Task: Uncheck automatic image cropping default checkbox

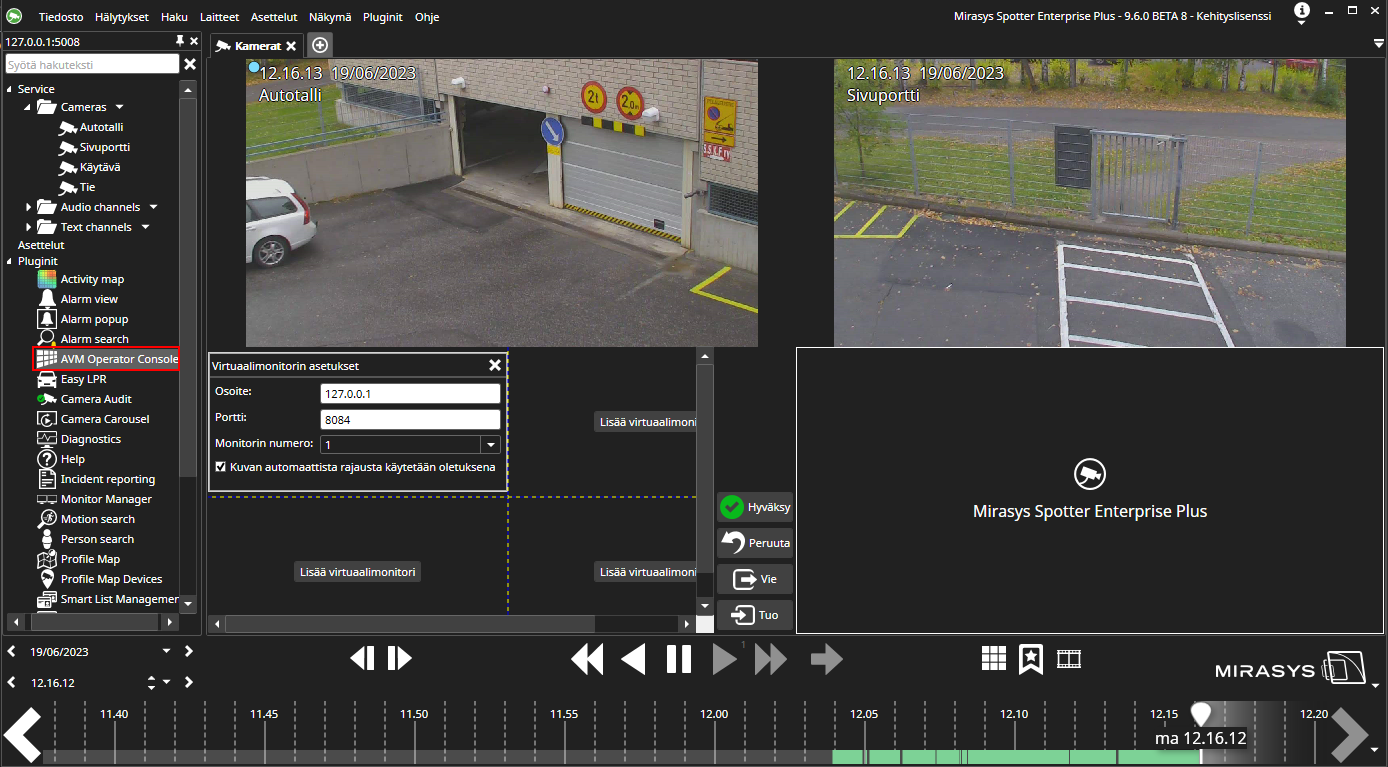Action: [221, 467]
